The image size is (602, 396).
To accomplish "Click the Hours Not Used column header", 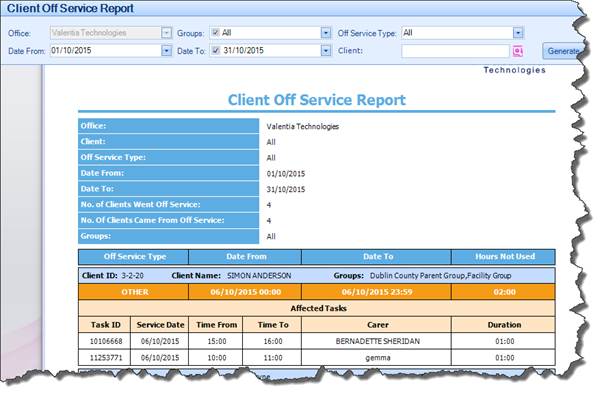I will (503, 257).
